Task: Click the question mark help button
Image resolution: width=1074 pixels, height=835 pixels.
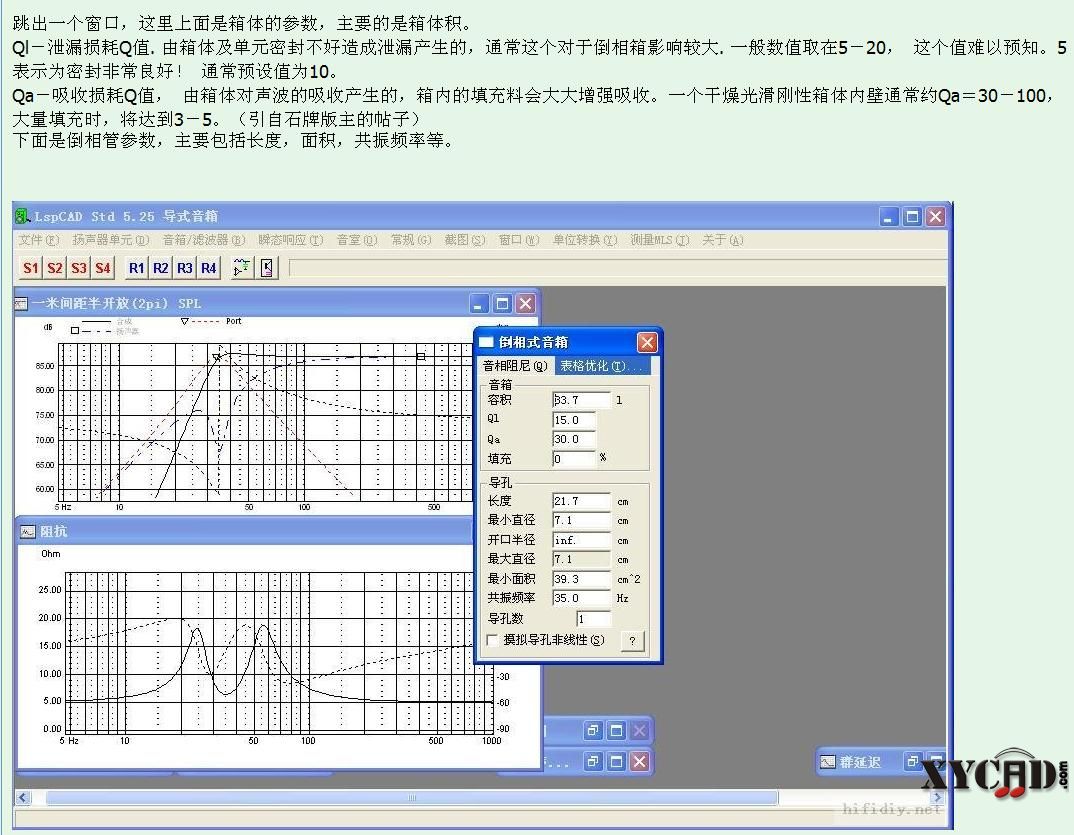Action: click(633, 641)
